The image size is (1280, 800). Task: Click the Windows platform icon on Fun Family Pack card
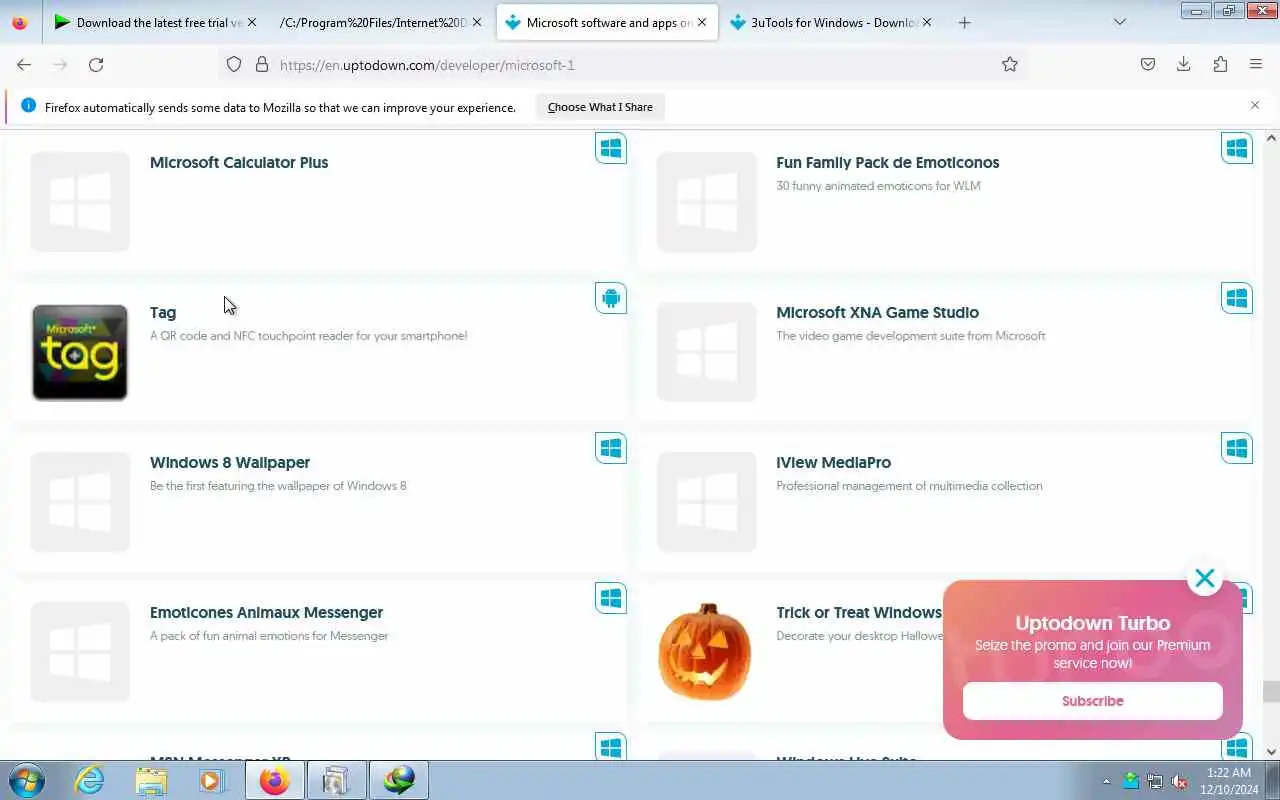(x=1237, y=148)
